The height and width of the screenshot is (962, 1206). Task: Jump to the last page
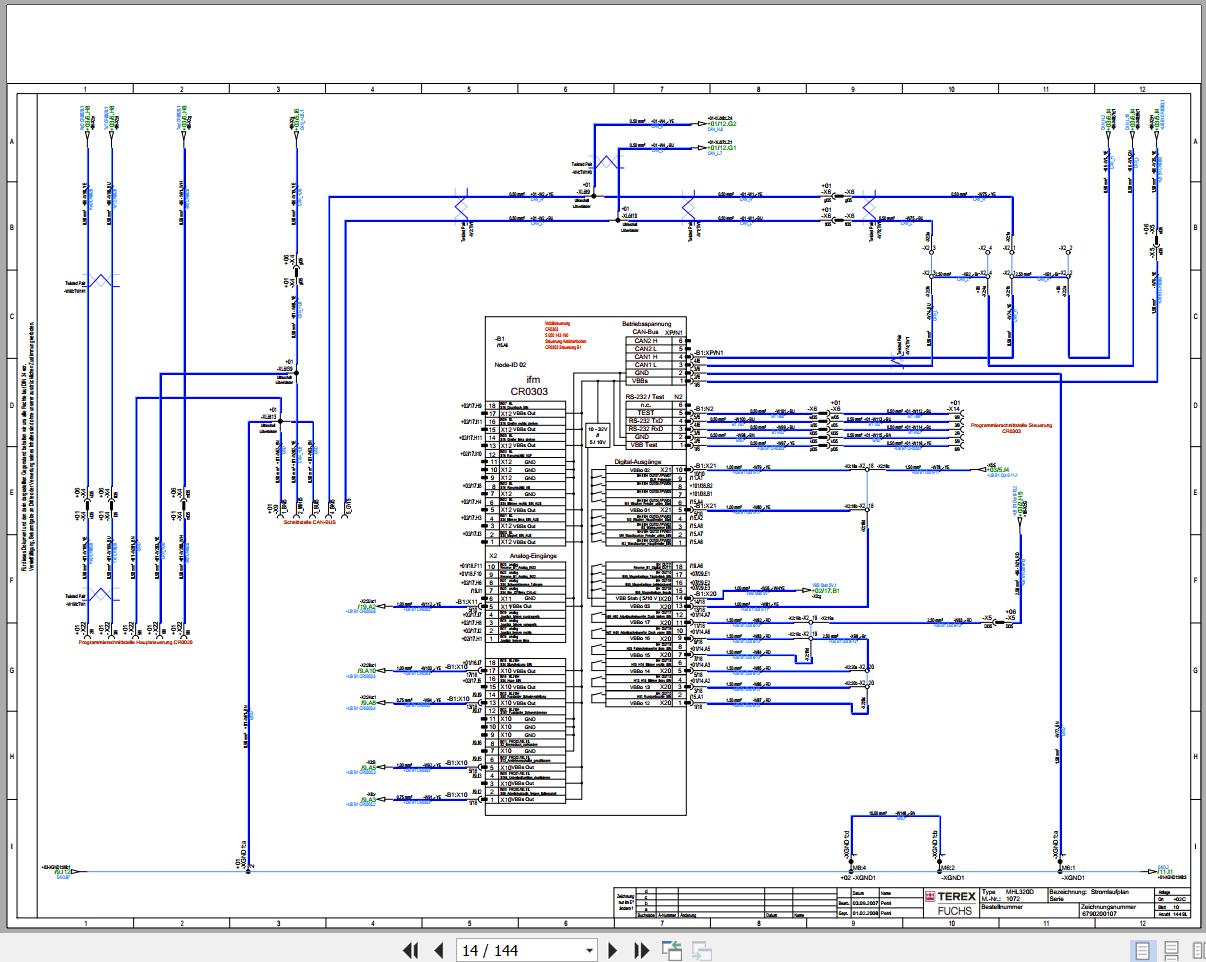tap(642, 950)
